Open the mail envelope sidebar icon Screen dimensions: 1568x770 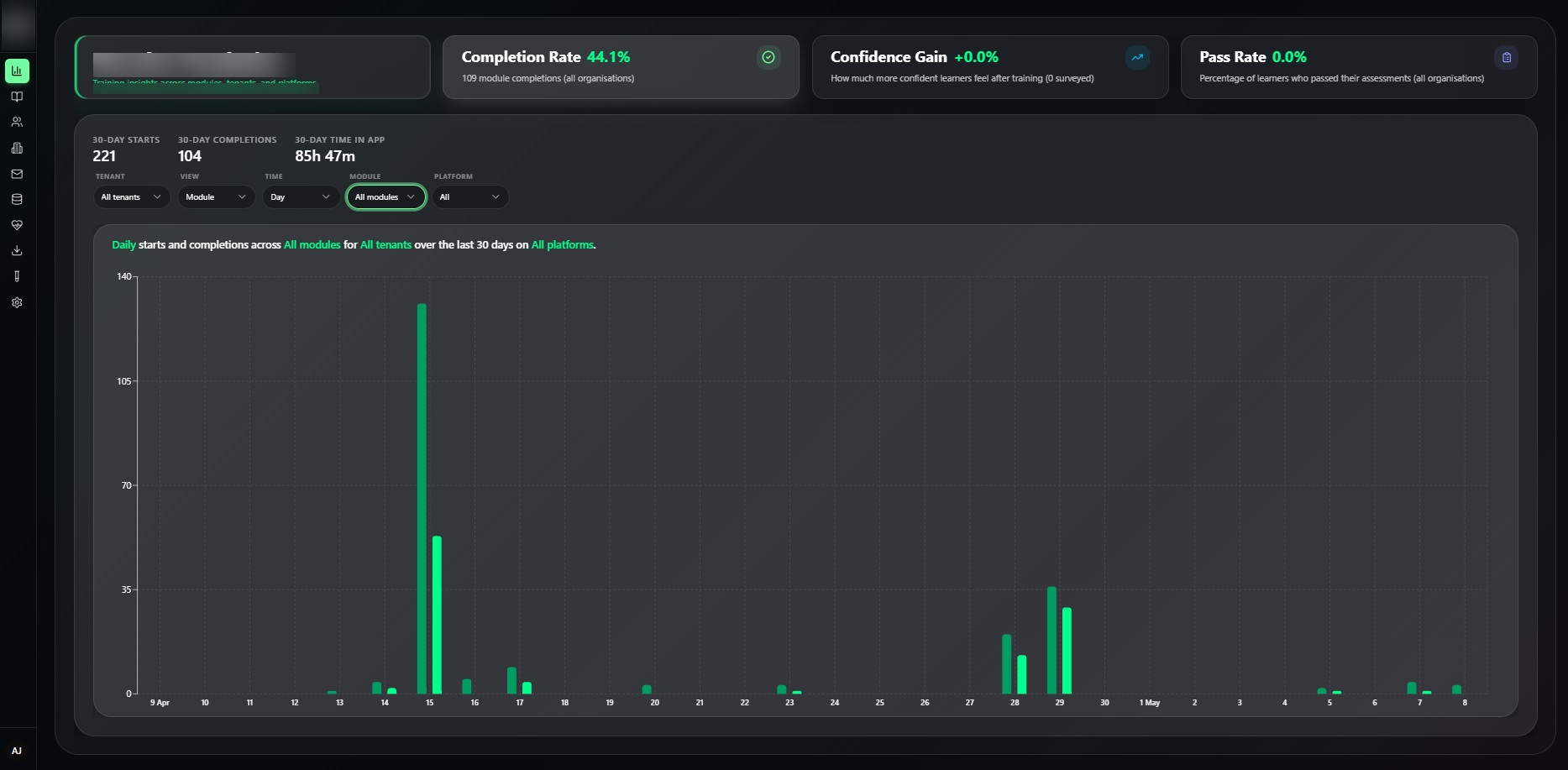pos(17,174)
